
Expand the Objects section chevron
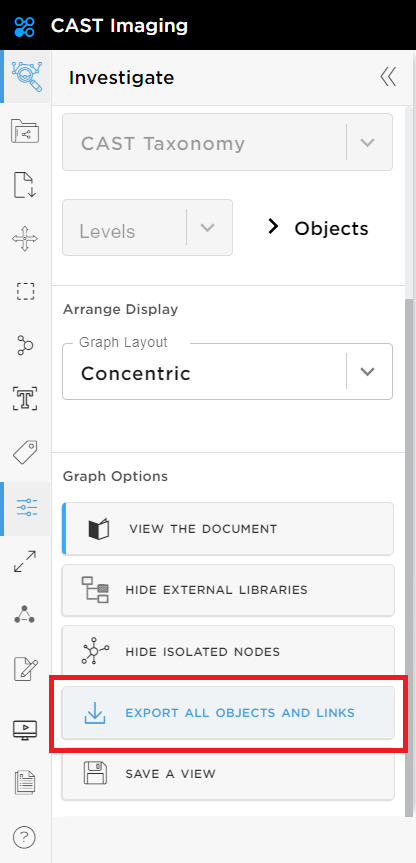click(x=273, y=226)
